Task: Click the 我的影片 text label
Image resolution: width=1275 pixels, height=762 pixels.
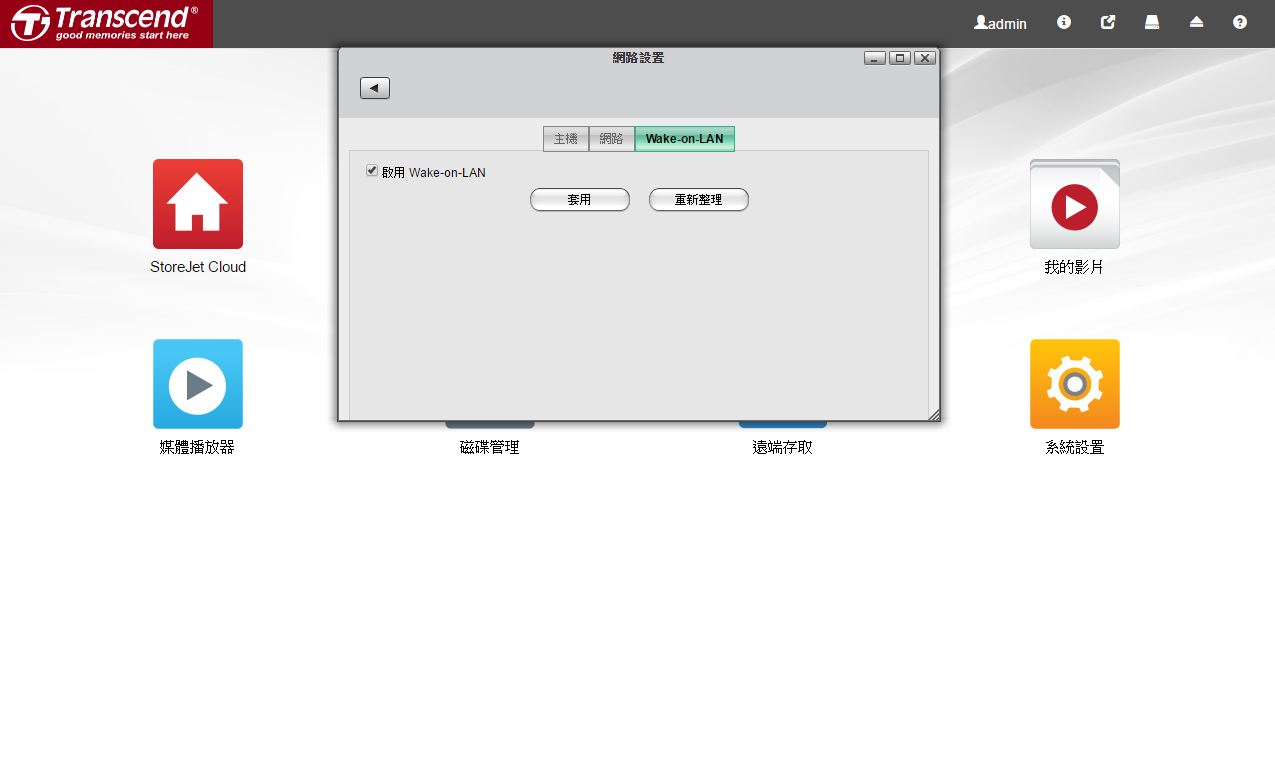Action: click(x=1075, y=268)
